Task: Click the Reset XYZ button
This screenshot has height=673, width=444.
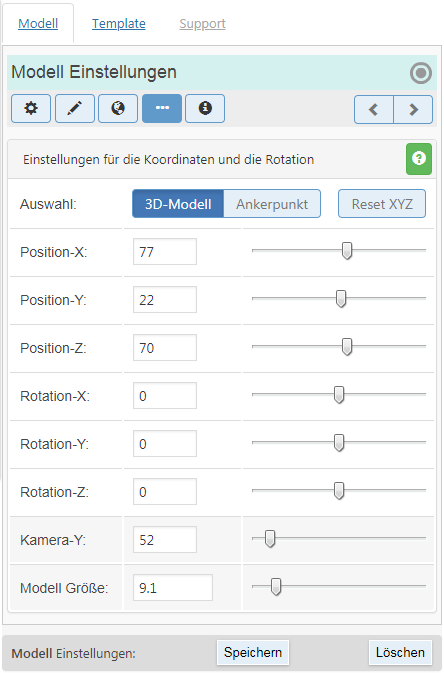Action: pyautogui.click(x=382, y=204)
